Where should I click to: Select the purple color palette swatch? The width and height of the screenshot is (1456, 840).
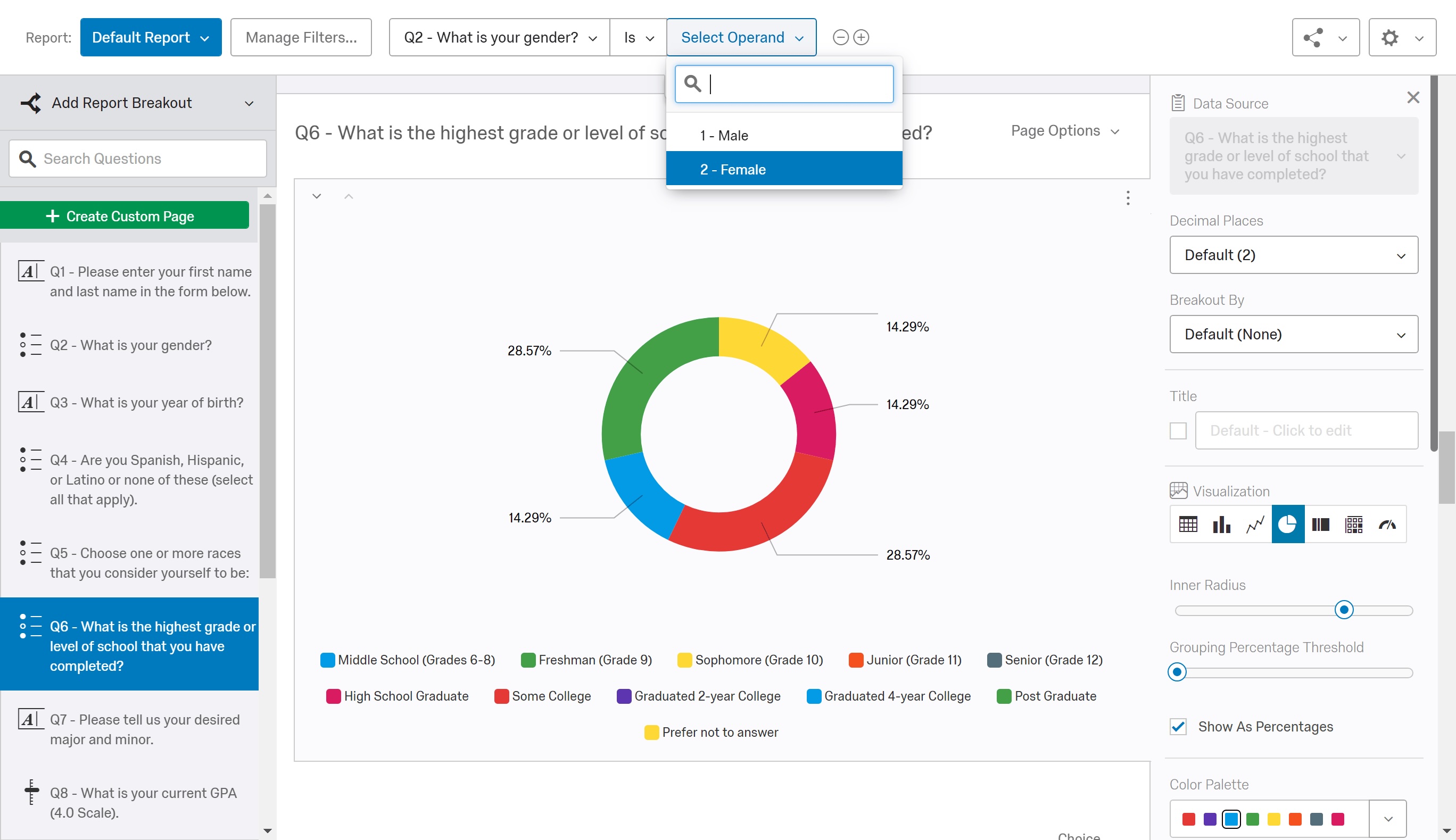click(x=1210, y=819)
